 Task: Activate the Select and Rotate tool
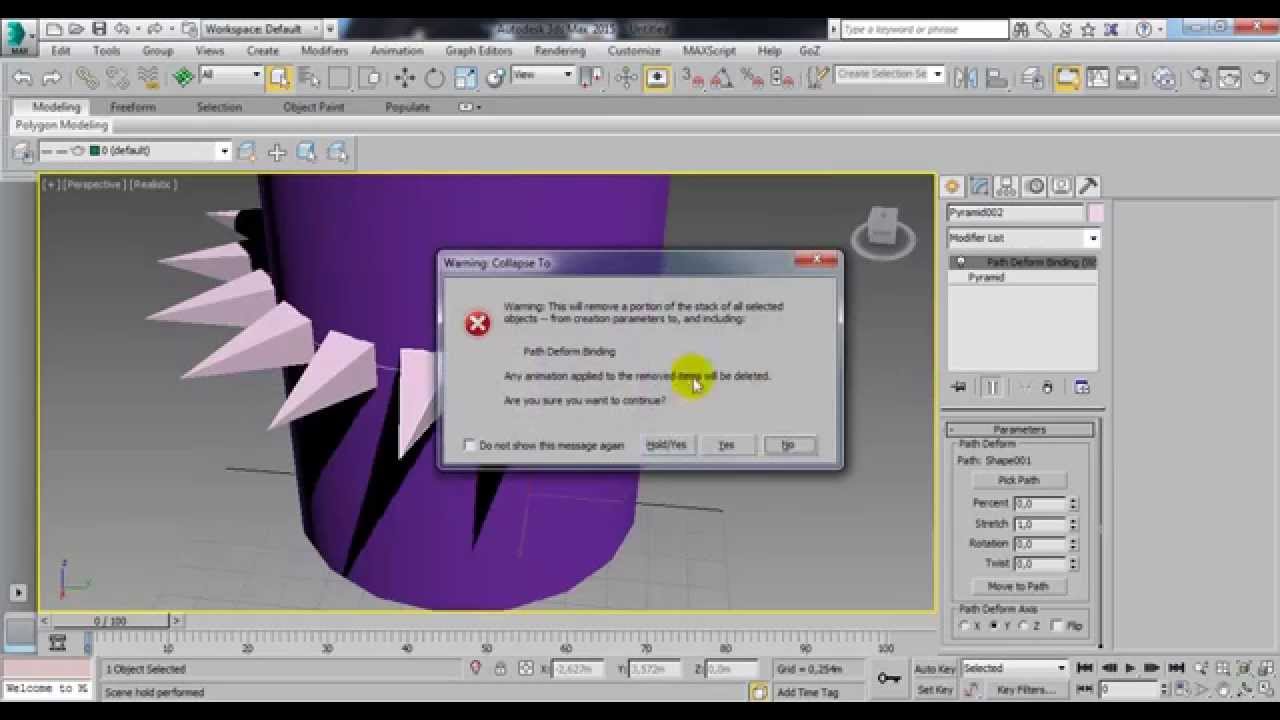(434, 77)
